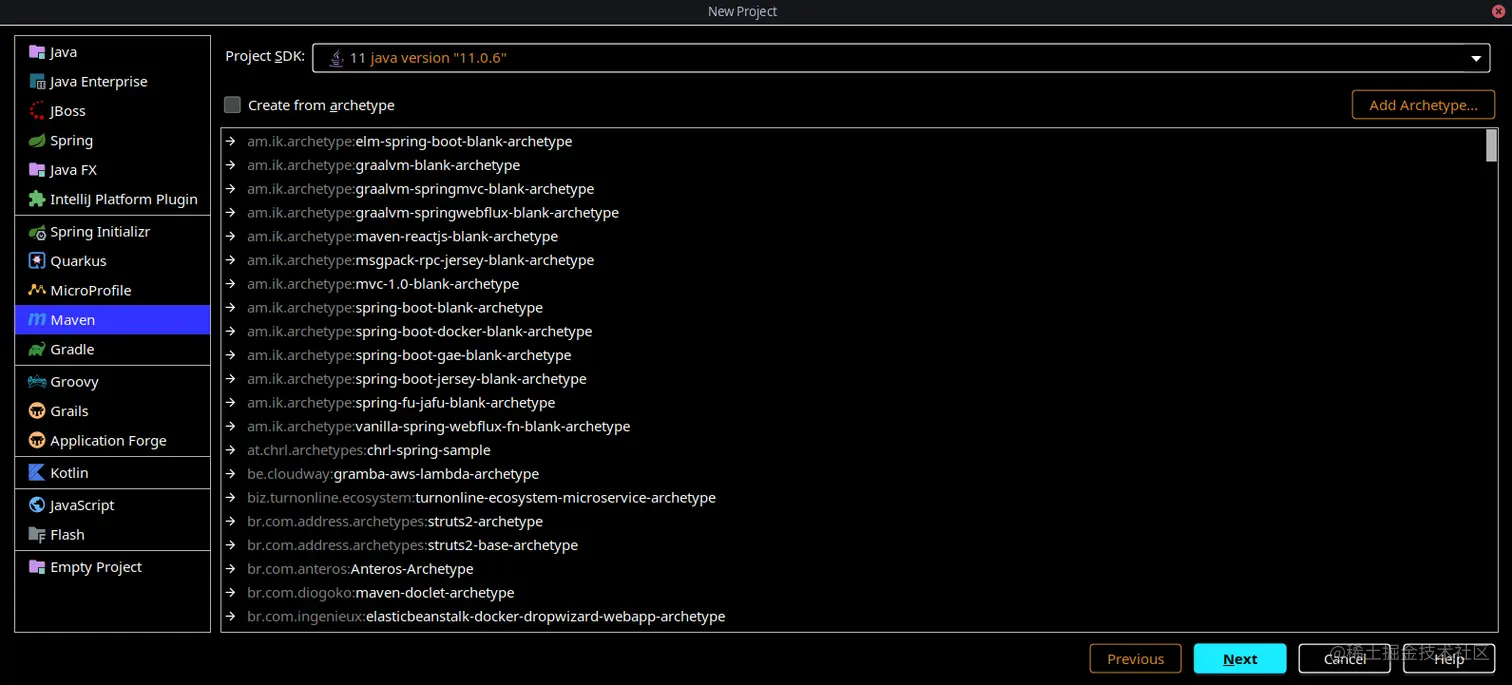Select spring-boot-blank-archetype row
Image resolution: width=1512 pixels, height=685 pixels.
coord(853,308)
